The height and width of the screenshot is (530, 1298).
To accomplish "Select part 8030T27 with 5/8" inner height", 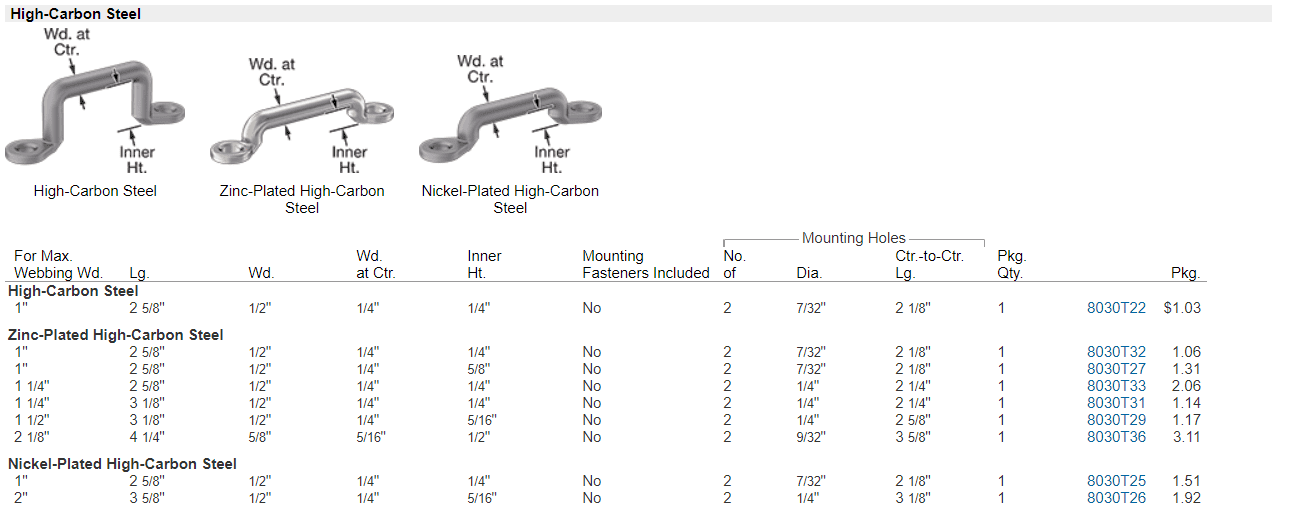I will 1116,369.
